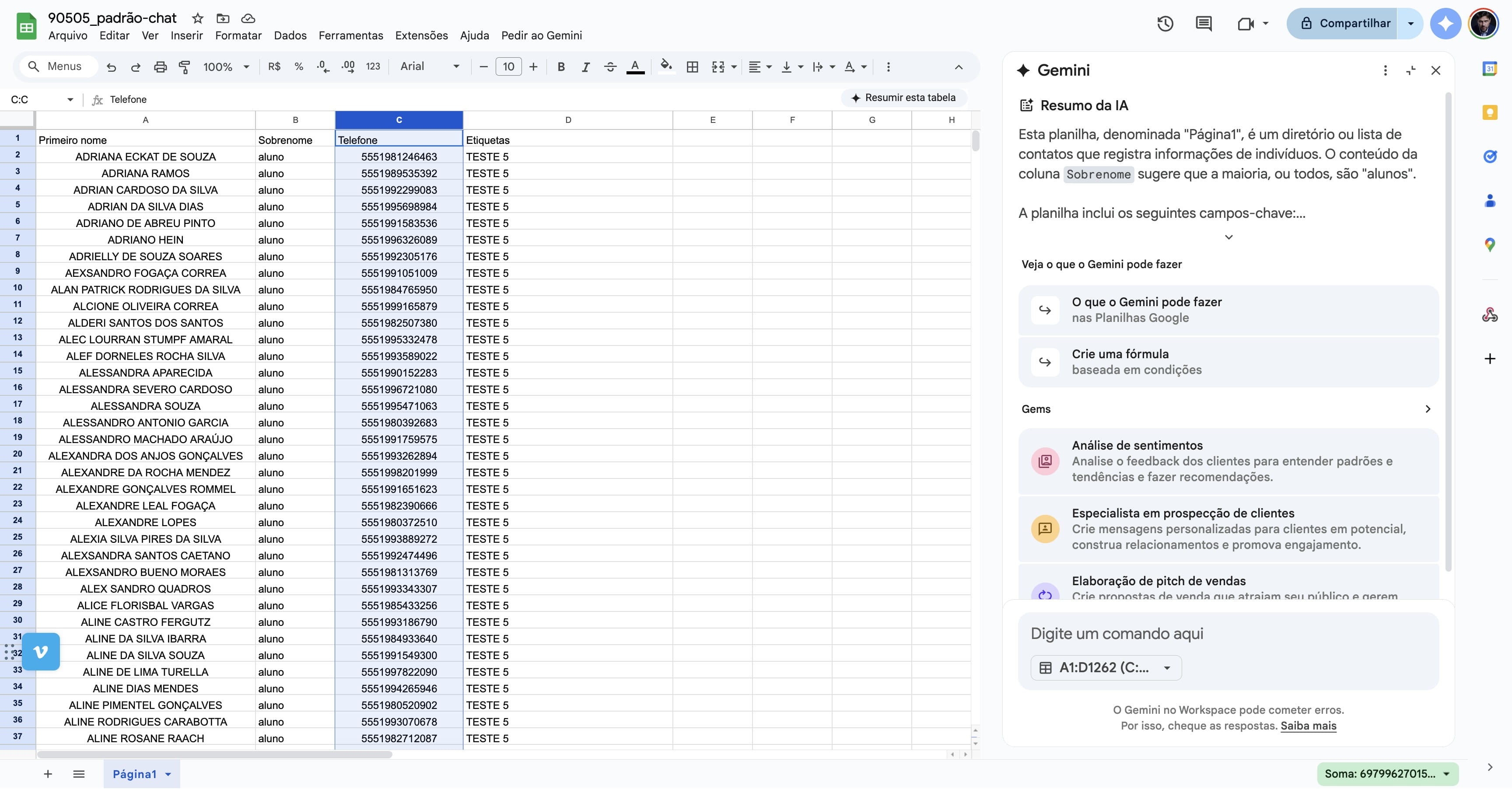Open borders options
This screenshot has height=789, width=1512.
(x=692, y=67)
